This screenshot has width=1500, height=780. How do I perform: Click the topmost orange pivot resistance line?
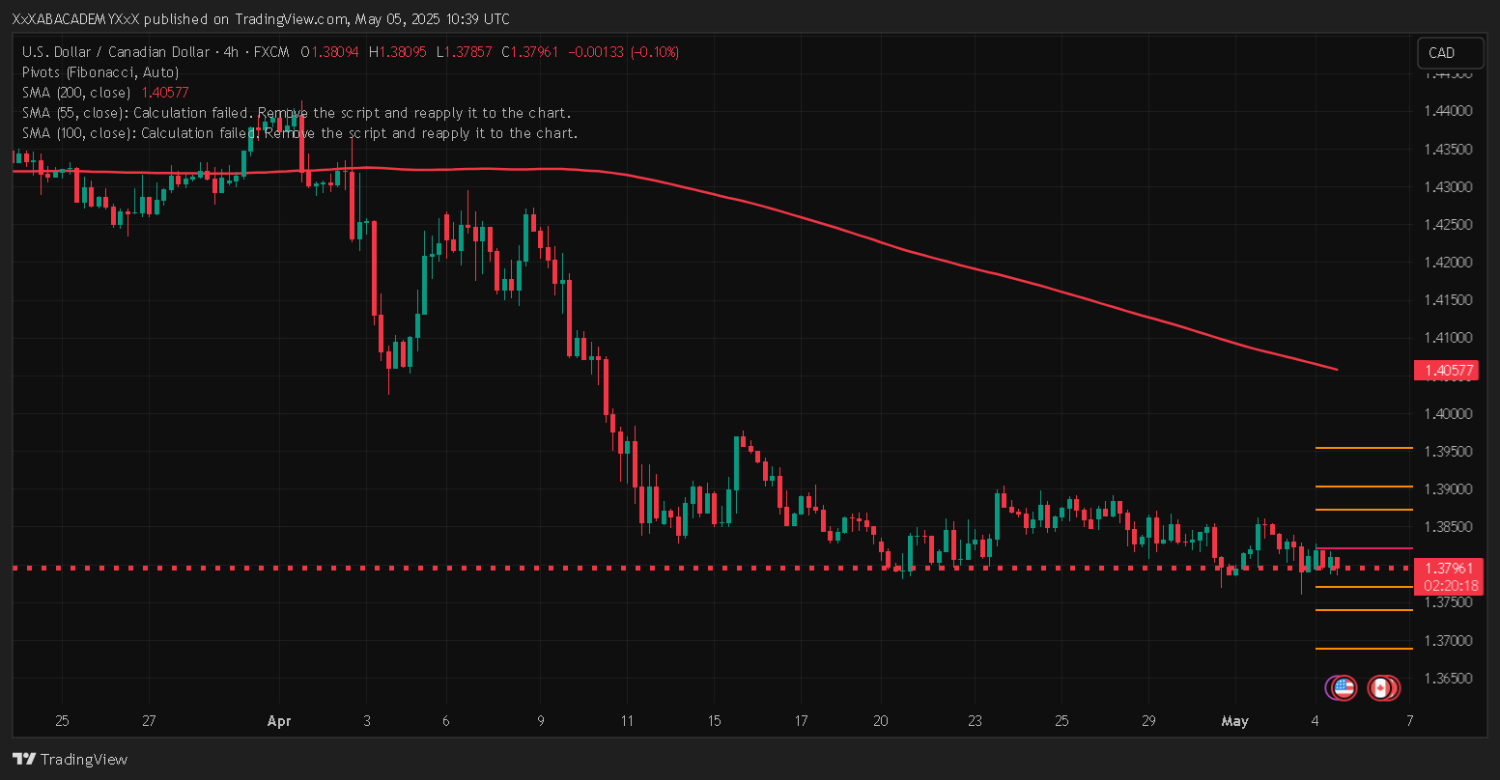pyautogui.click(x=1364, y=448)
